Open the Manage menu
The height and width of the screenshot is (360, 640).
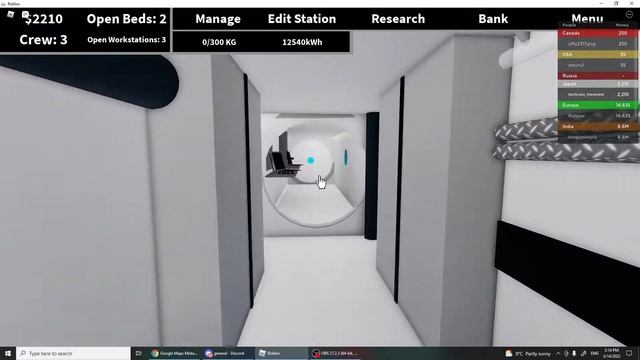tap(218, 19)
